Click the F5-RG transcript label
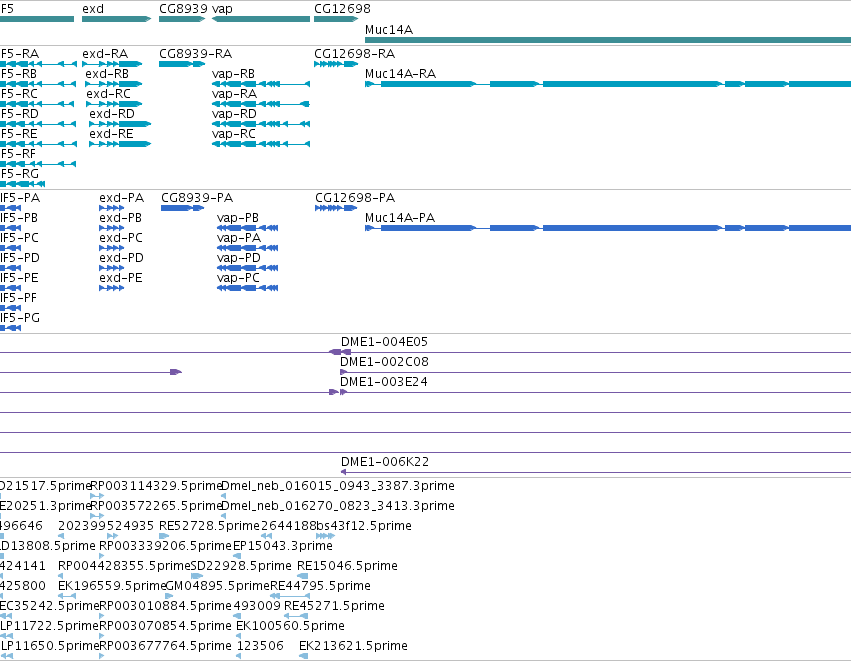Image resolution: width=851 pixels, height=661 pixels. click(x=20, y=174)
